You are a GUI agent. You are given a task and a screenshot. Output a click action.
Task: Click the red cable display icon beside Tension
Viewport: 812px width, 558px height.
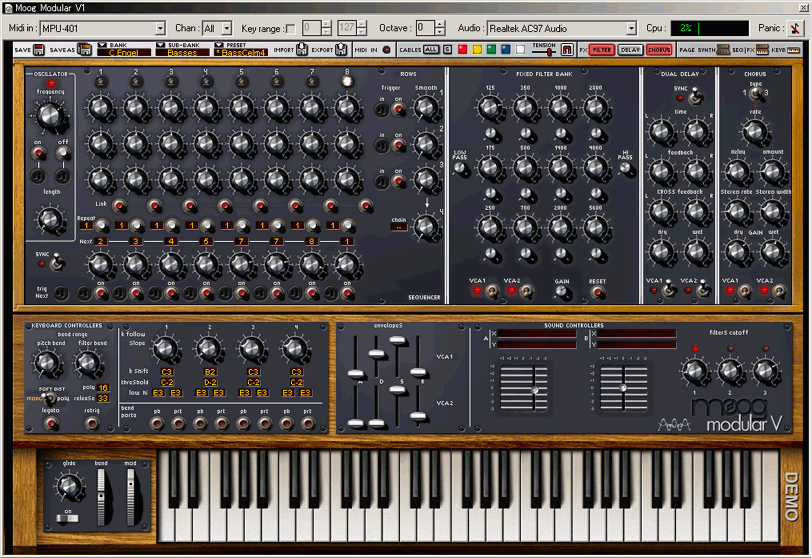567,50
